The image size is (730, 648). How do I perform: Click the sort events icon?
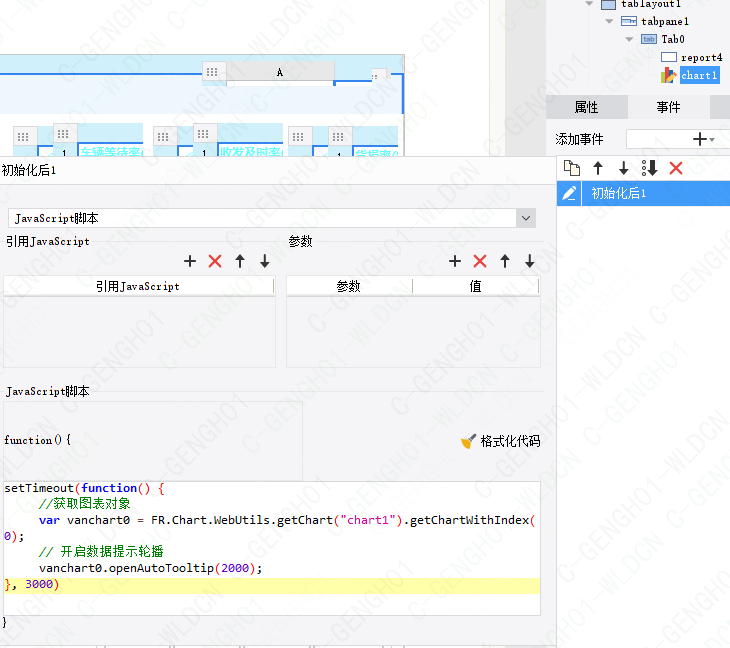(649, 168)
